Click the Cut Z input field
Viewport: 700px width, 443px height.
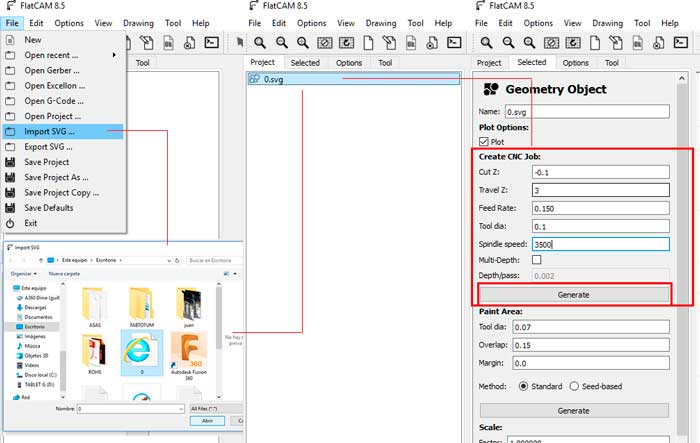(600, 172)
